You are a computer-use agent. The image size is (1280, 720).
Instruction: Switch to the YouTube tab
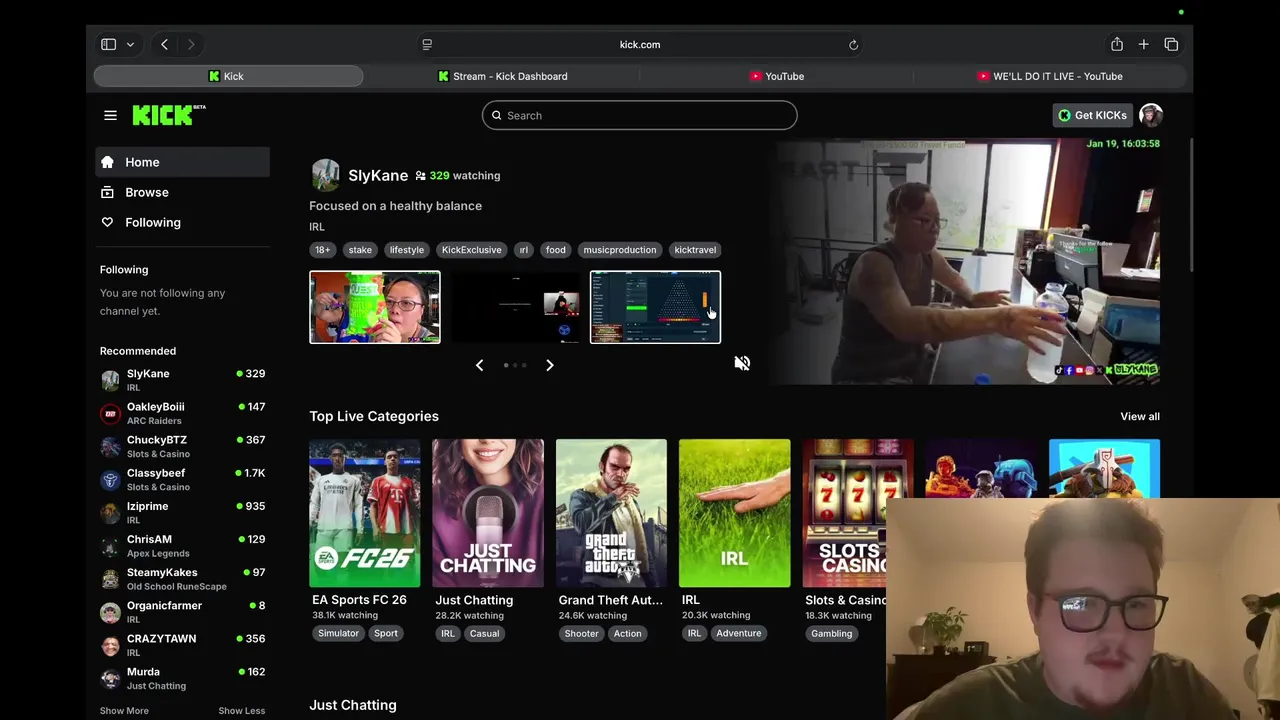tap(777, 76)
